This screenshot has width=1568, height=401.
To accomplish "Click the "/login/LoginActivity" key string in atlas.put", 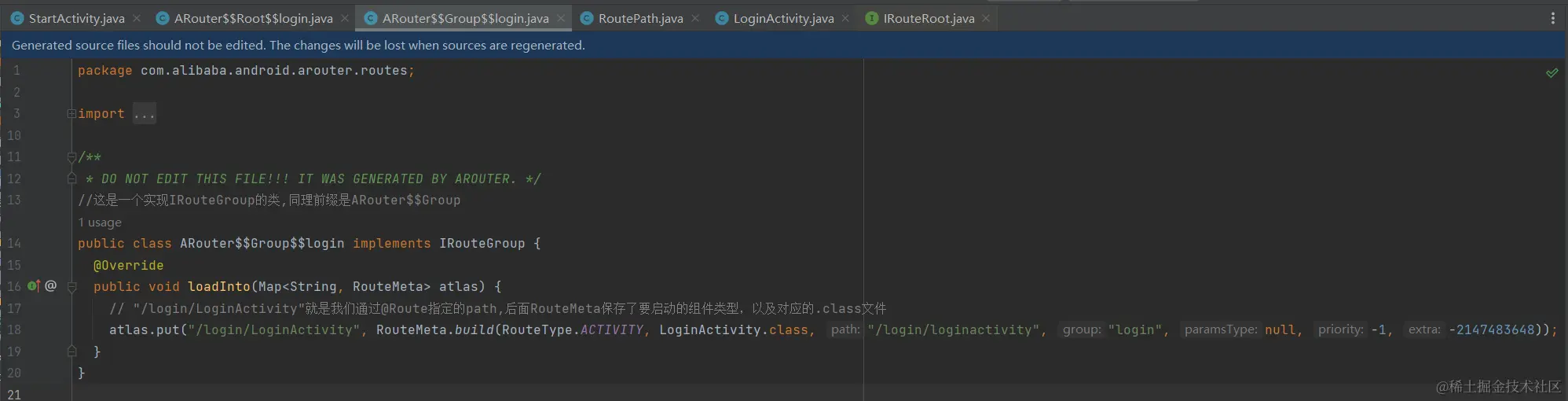I will pyautogui.click(x=274, y=330).
